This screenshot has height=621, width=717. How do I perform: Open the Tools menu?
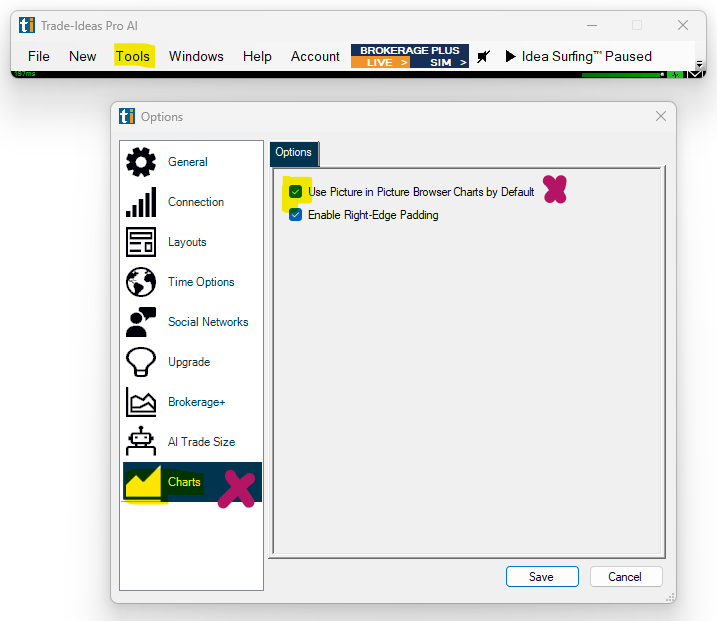132,57
